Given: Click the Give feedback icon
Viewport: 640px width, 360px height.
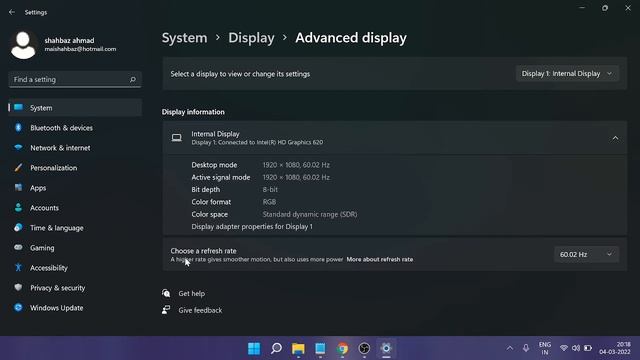Looking at the screenshot, I should pyautogui.click(x=166, y=310).
